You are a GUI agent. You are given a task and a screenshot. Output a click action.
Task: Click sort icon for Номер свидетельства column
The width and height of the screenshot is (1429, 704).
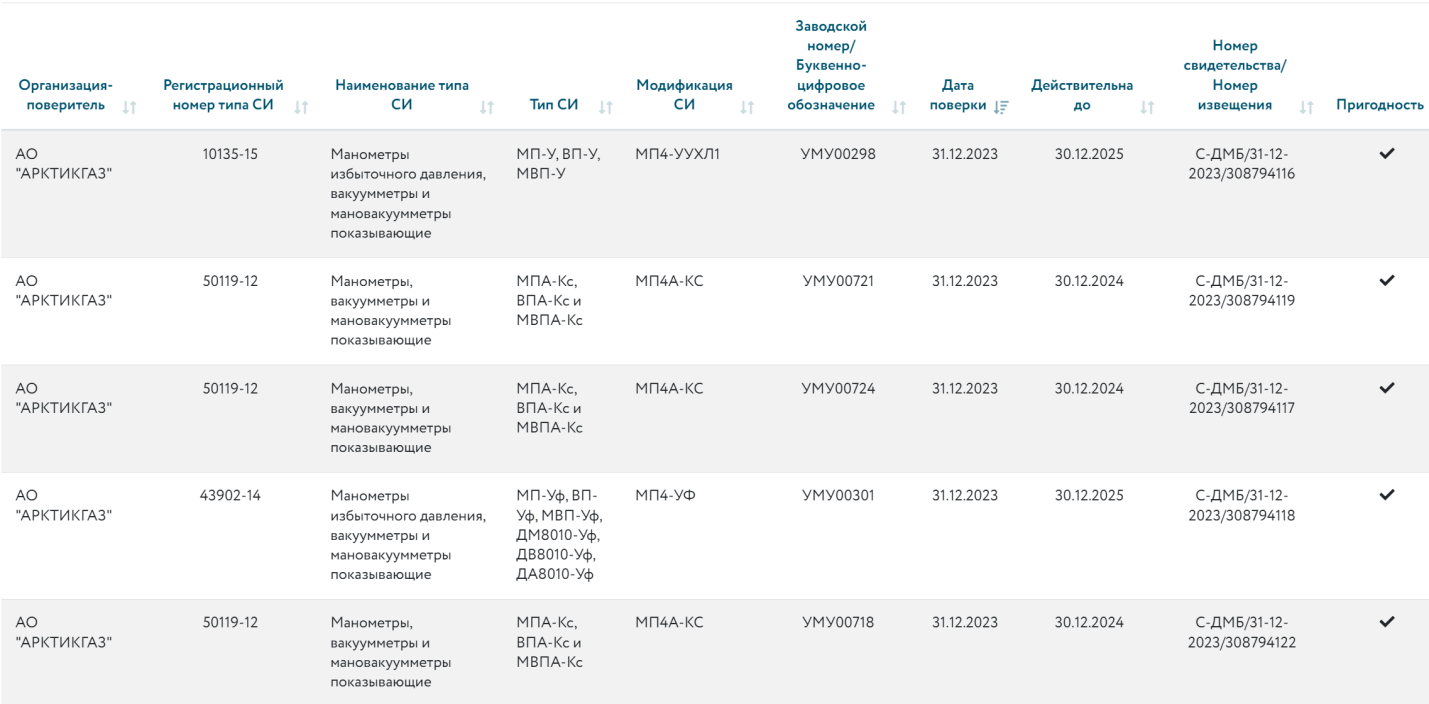point(1304,107)
